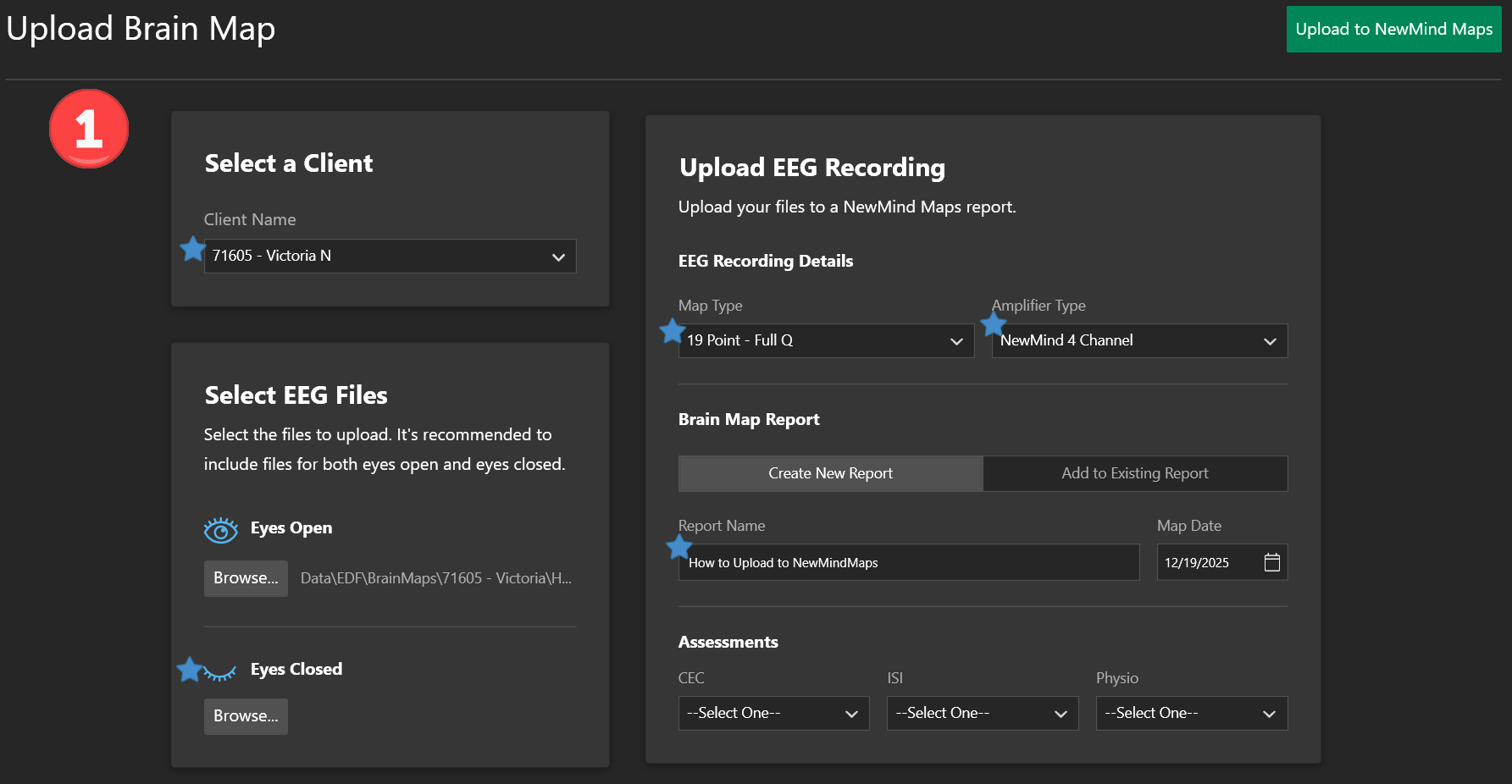Switch to Create New Report tab
This screenshot has height=784, width=1512.
pyautogui.click(x=830, y=473)
